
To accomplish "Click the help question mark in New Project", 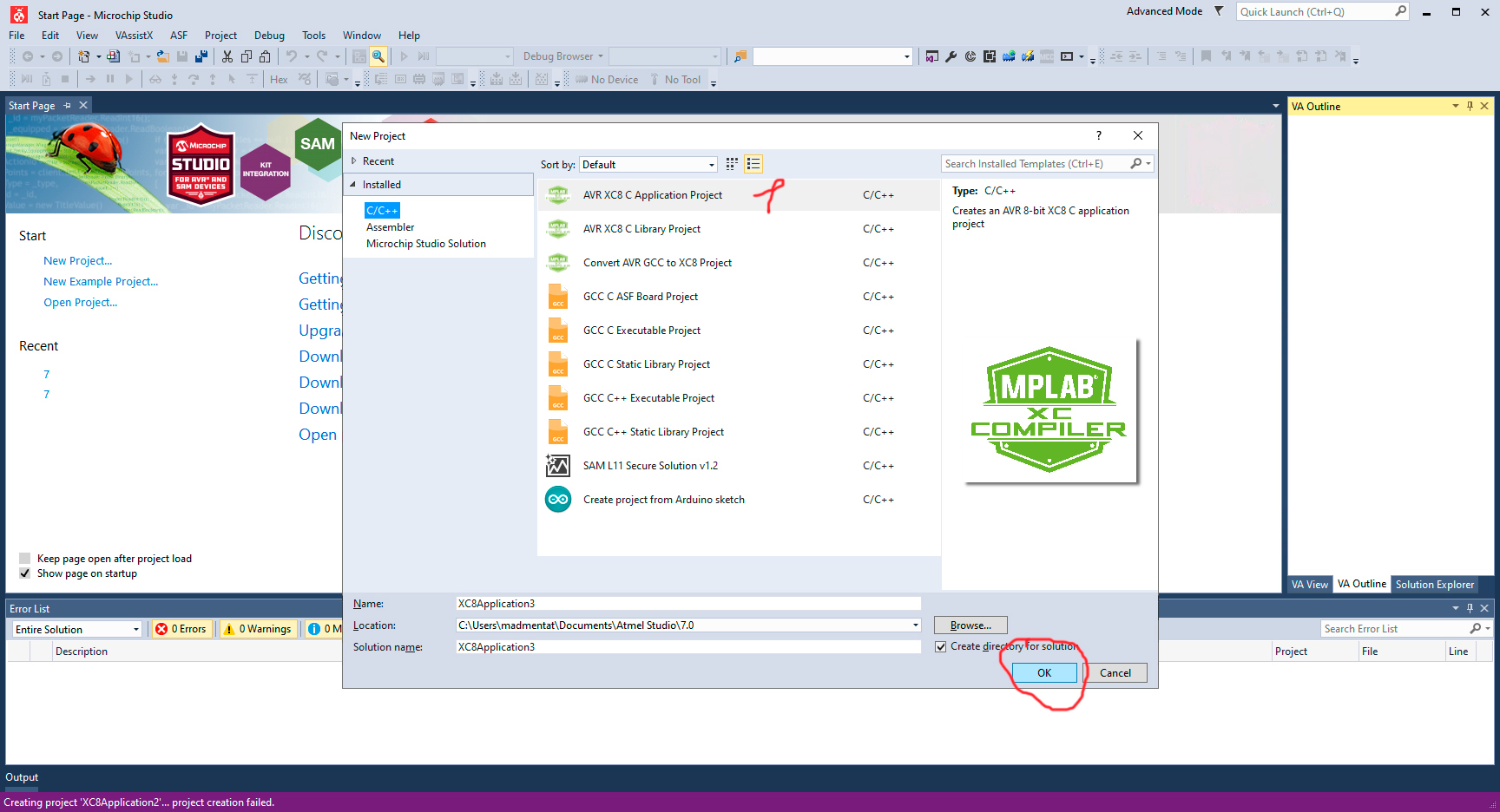I will (1099, 135).
